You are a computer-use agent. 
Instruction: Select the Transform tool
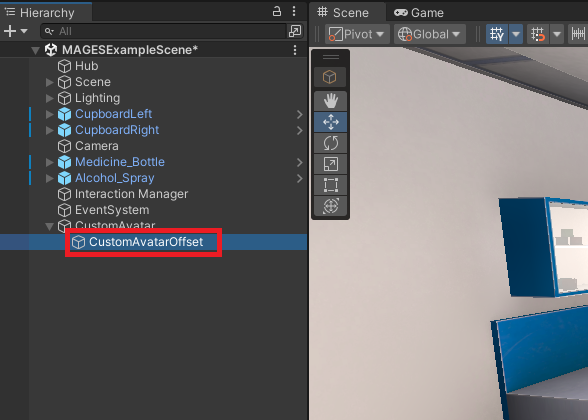330,206
